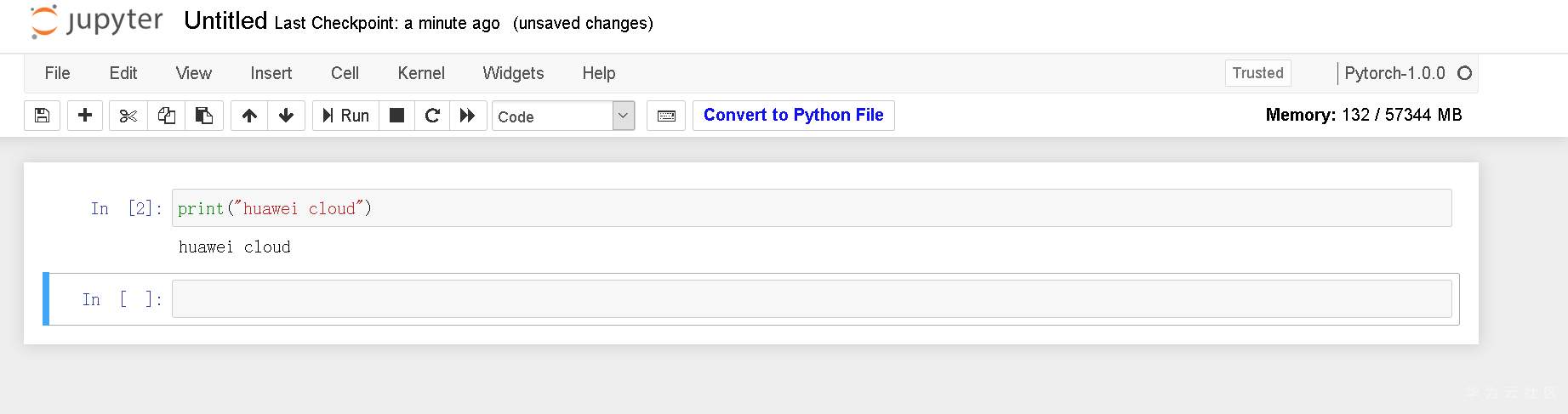Paste cells below icon
Screen dimensions: 1568x414
coord(204,116)
